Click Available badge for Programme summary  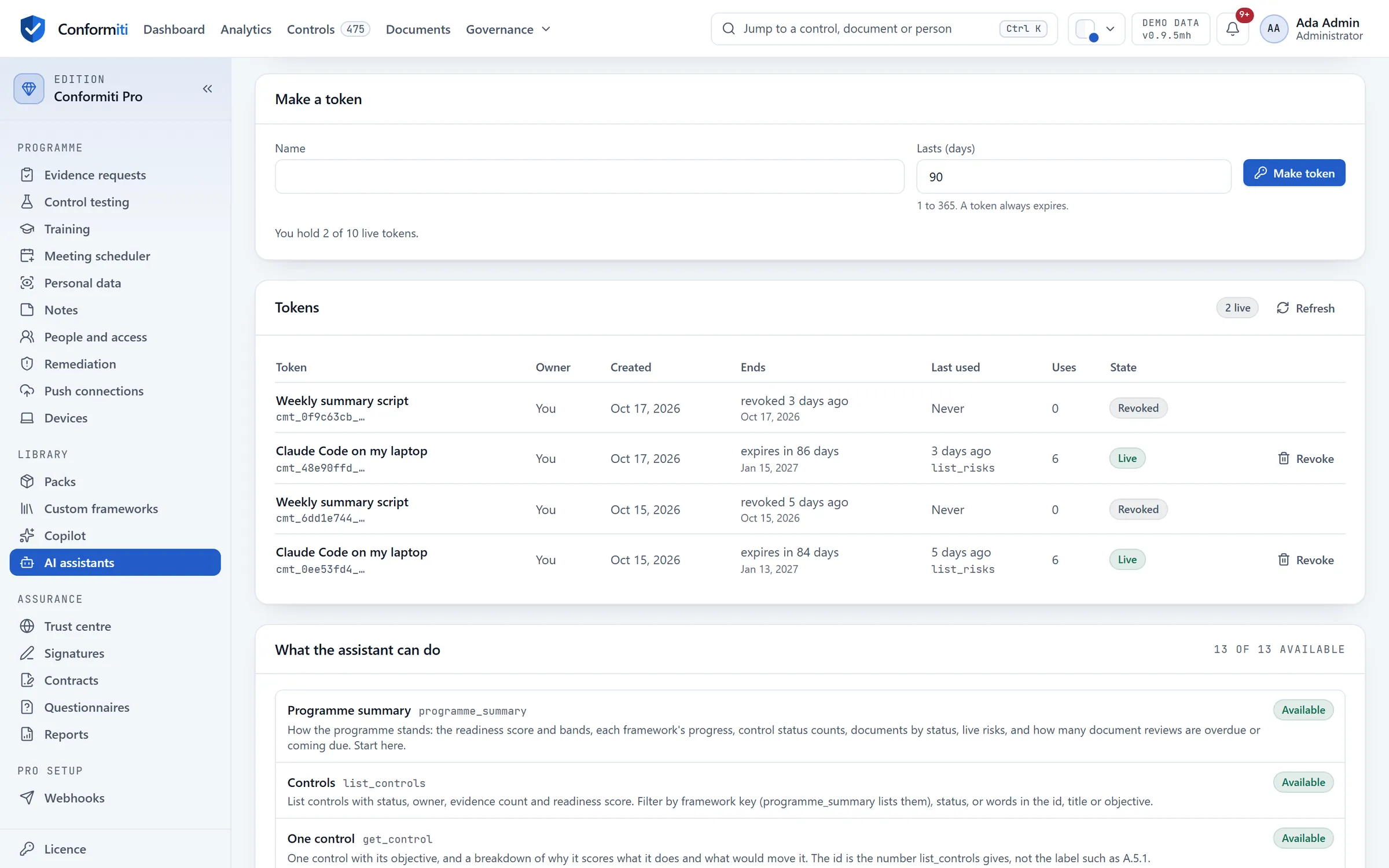1303,710
